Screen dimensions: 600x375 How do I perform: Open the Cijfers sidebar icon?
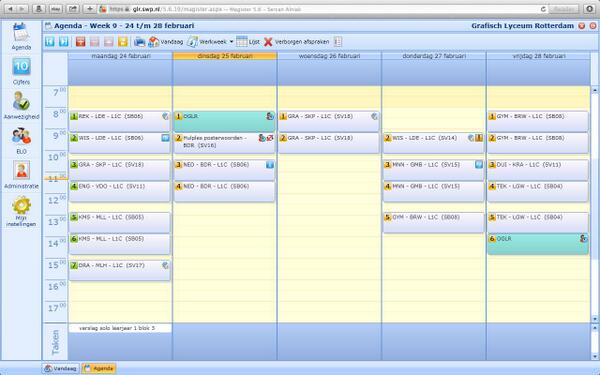(21, 67)
